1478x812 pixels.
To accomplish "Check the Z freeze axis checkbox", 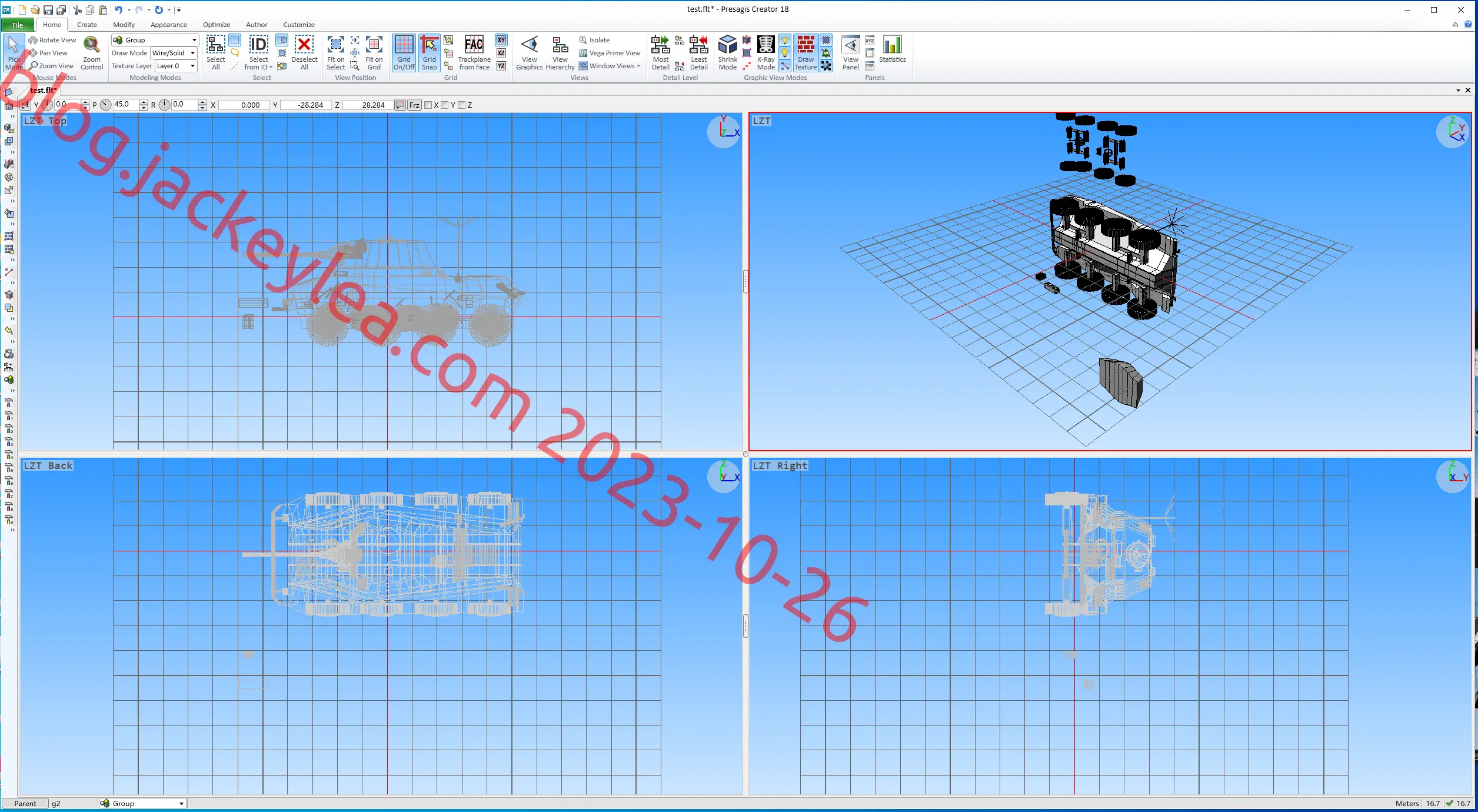I will pos(462,105).
